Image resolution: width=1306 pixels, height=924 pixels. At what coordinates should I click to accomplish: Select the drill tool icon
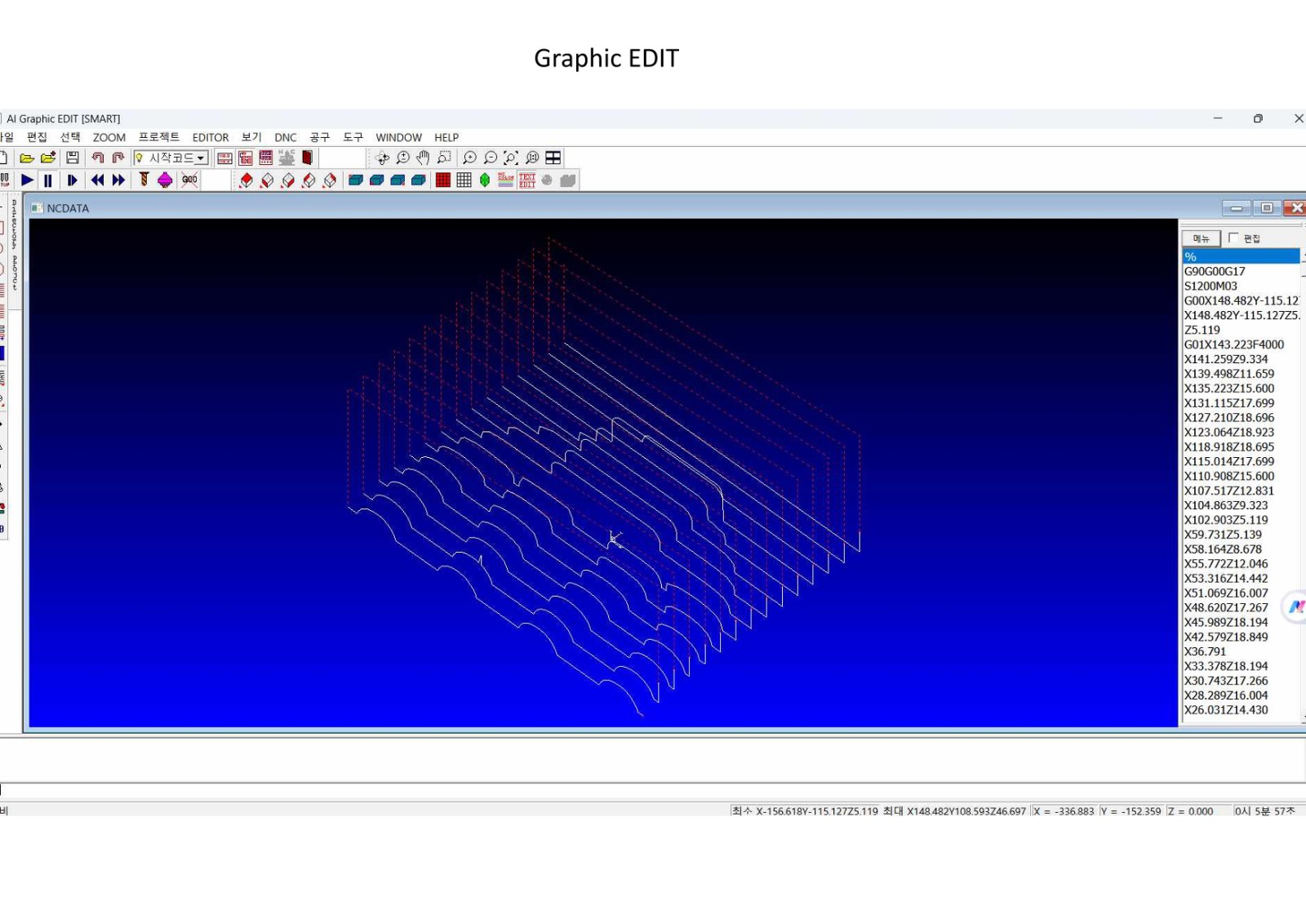144,180
